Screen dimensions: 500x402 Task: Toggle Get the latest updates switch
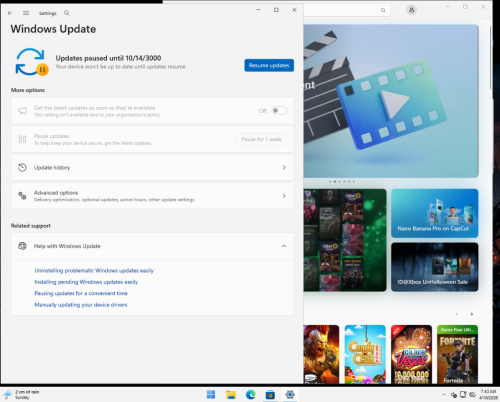click(279, 111)
